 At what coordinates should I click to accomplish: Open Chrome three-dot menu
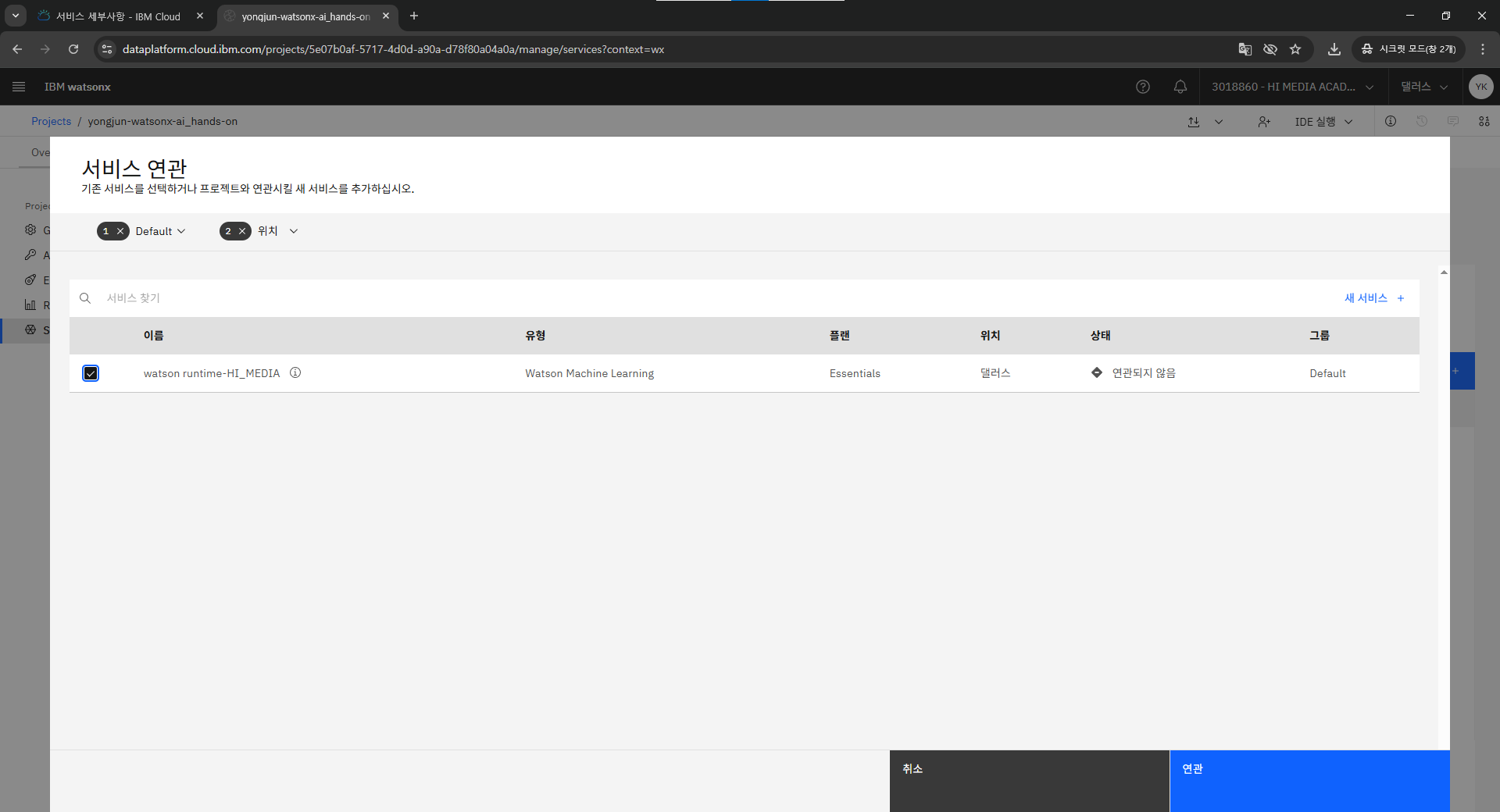[x=1482, y=49]
